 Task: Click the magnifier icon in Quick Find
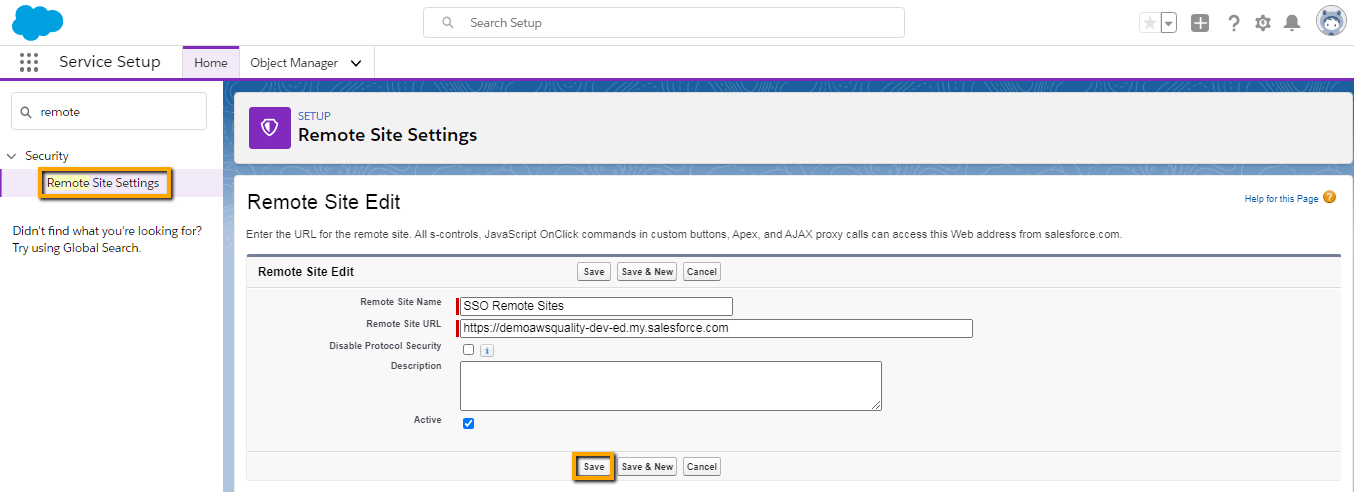pos(25,112)
